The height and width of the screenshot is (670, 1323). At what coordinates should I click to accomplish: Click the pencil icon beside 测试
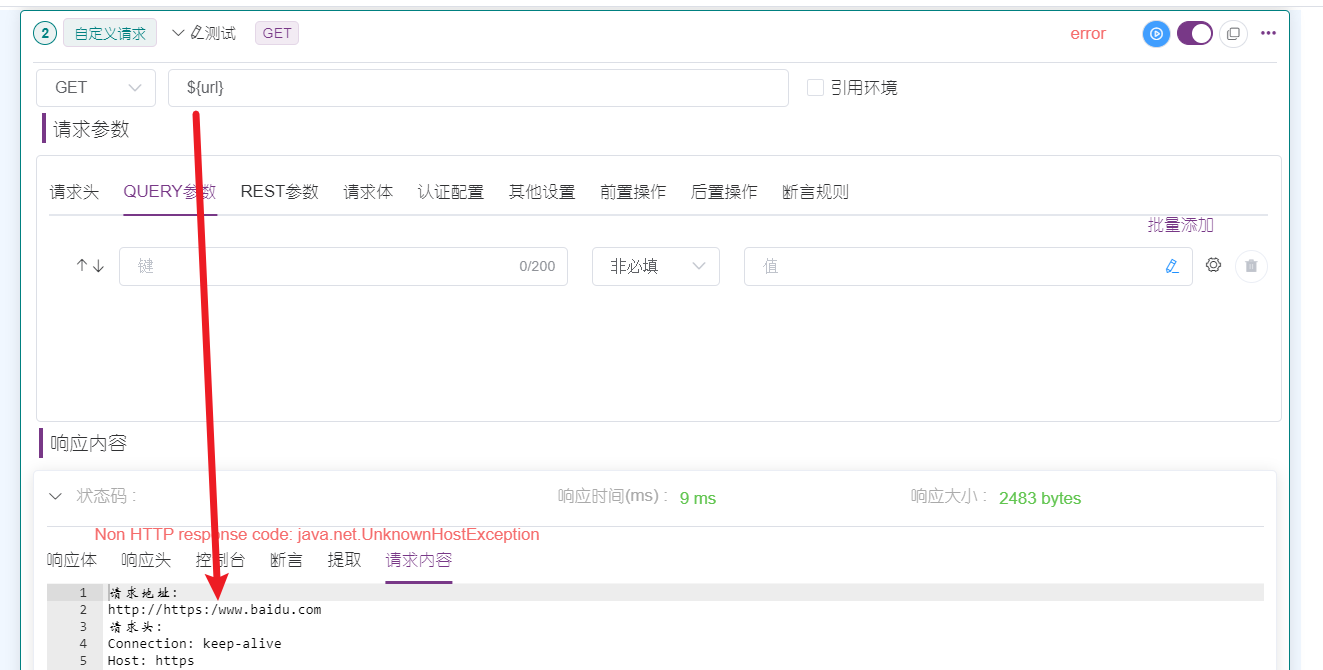(x=196, y=33)
